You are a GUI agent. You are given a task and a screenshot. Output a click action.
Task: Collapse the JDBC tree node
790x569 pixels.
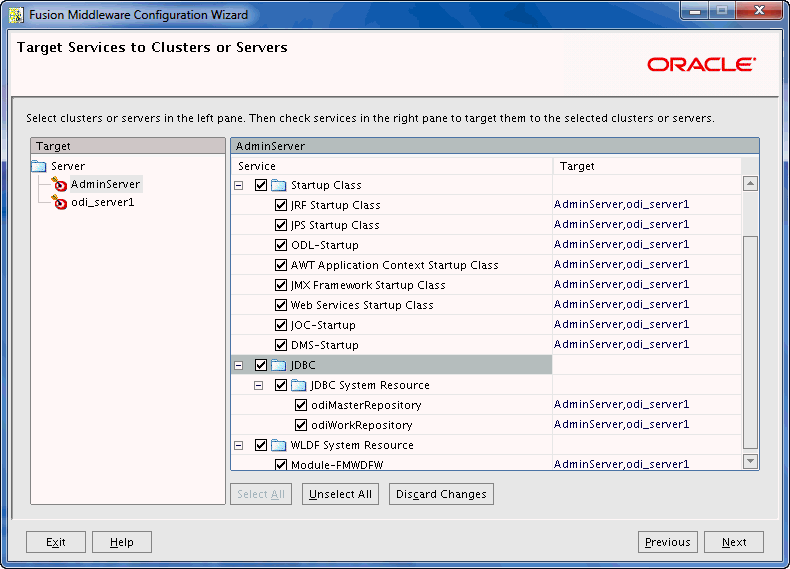(x=239, y=365)
